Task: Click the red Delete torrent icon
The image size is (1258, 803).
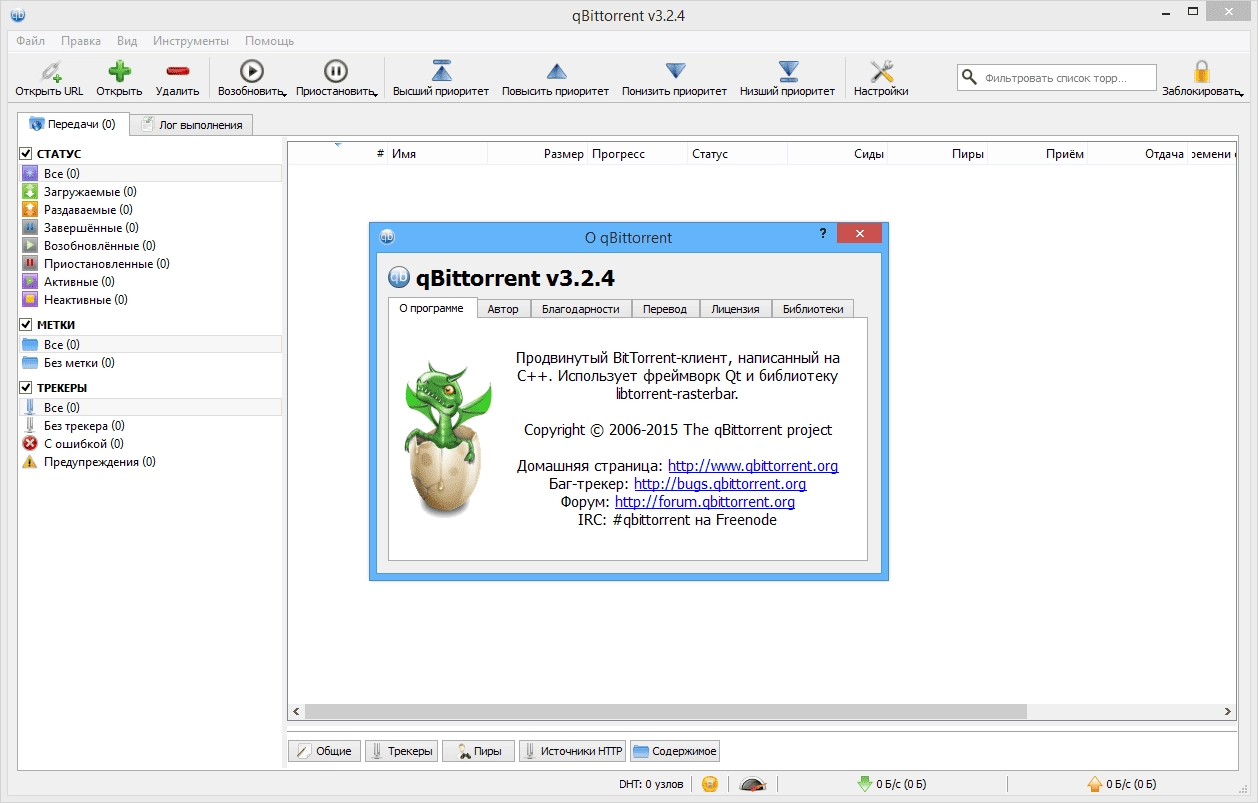Action: coord(178,71)
